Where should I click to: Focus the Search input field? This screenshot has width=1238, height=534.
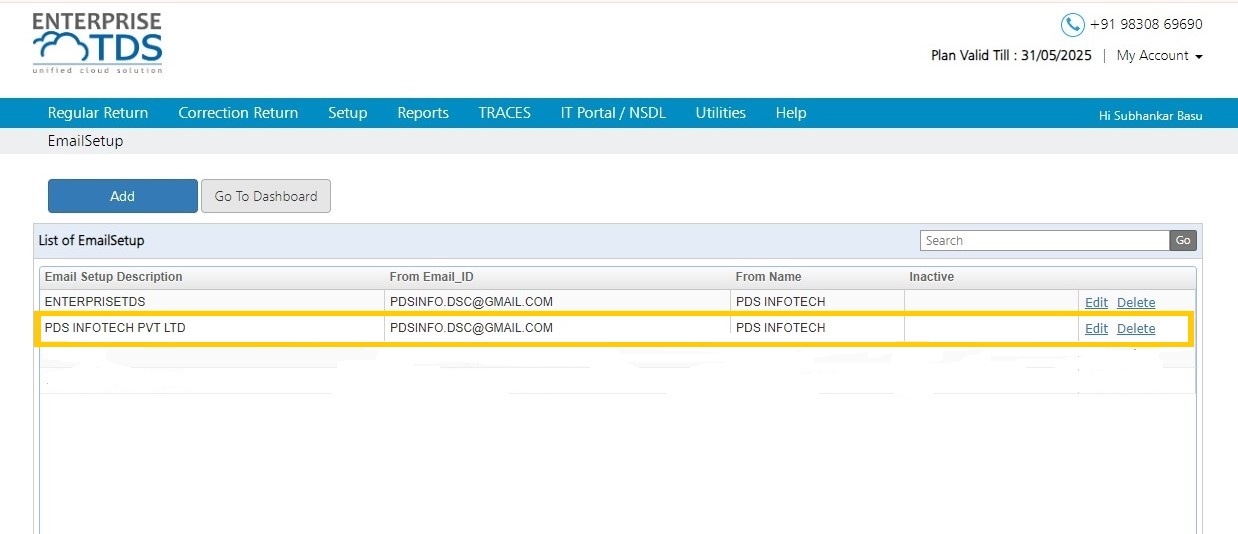(1045, 240)
